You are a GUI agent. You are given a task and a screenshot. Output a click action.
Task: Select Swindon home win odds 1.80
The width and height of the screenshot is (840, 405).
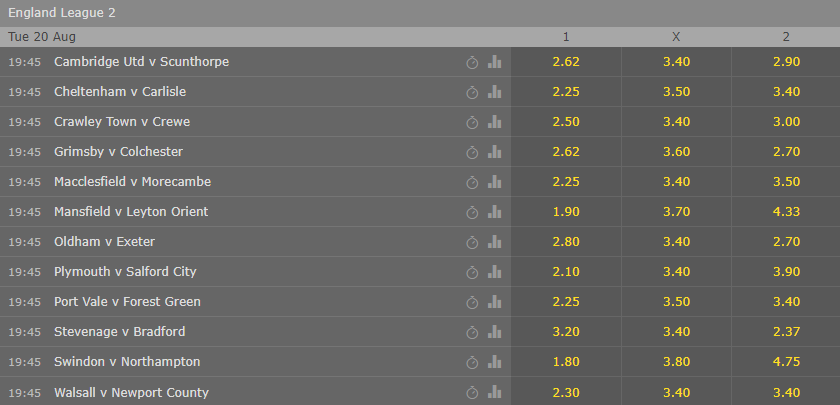566,362
